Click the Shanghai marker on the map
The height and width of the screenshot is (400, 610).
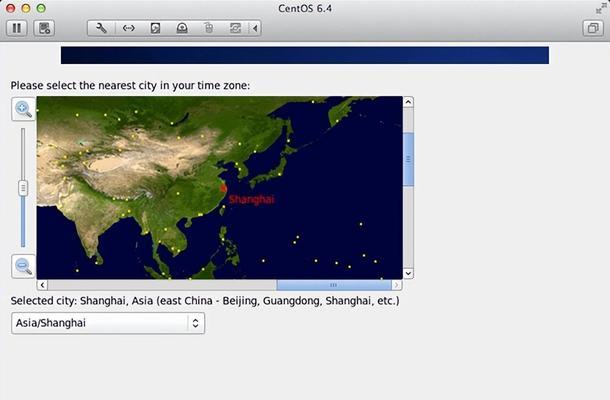point(223,188)
